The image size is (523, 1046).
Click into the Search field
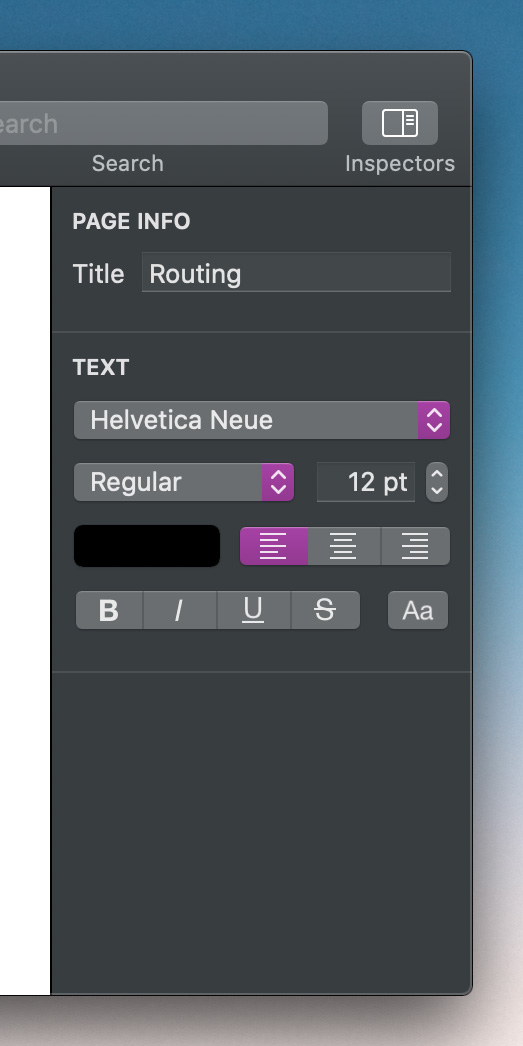tap(160, 123)
